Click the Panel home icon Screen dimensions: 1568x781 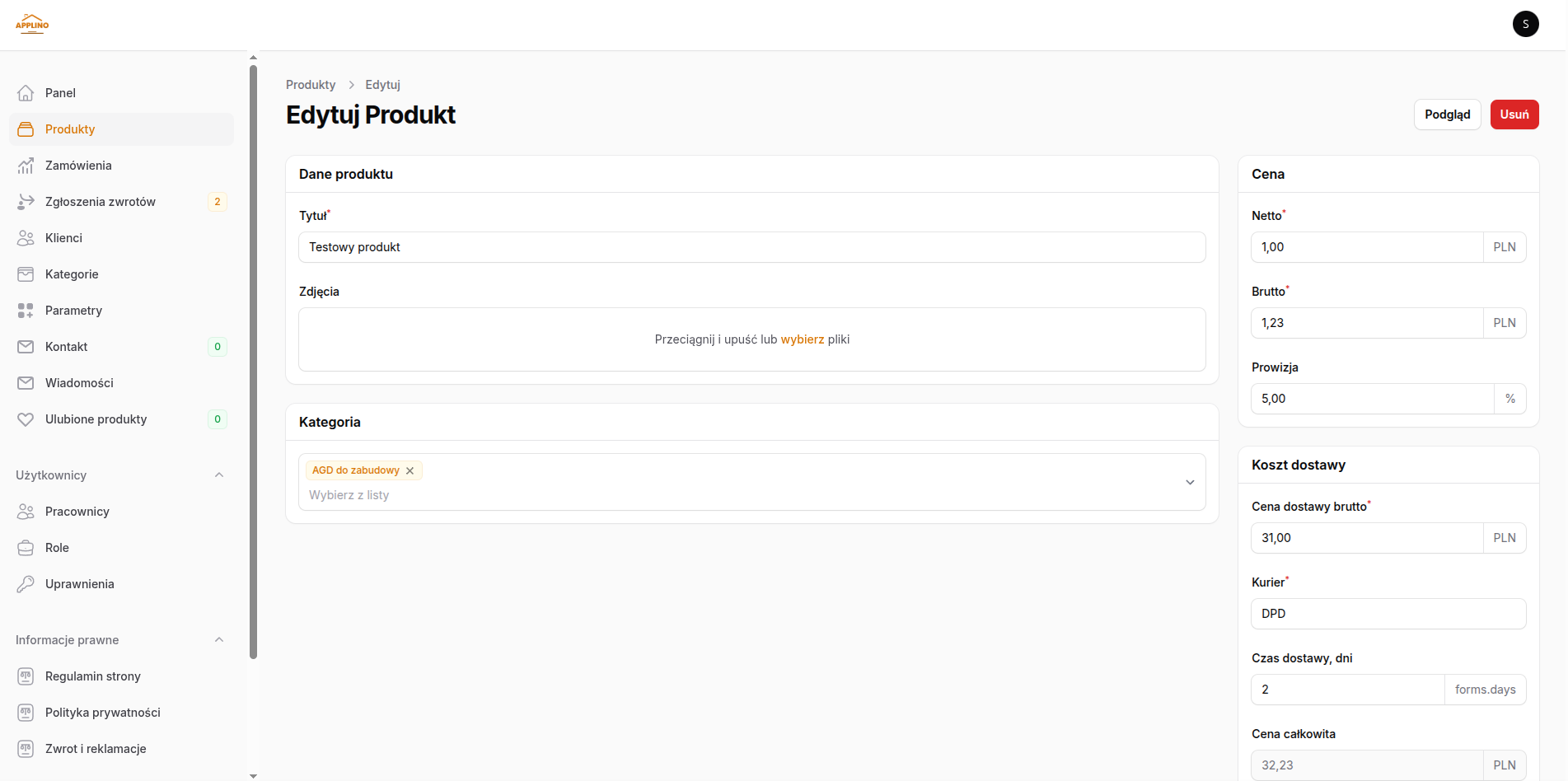26,93
